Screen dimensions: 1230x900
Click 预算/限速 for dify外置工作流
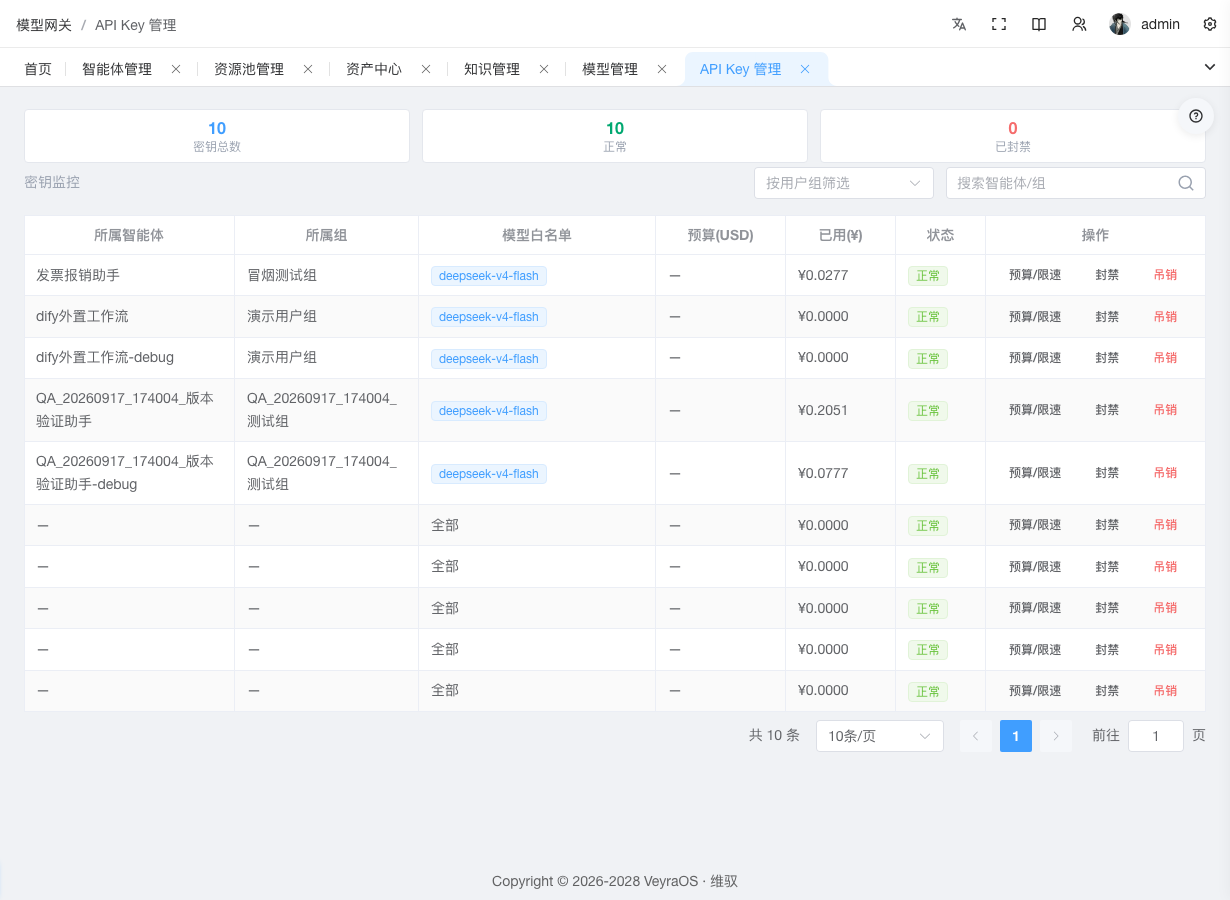[1035, 316]
